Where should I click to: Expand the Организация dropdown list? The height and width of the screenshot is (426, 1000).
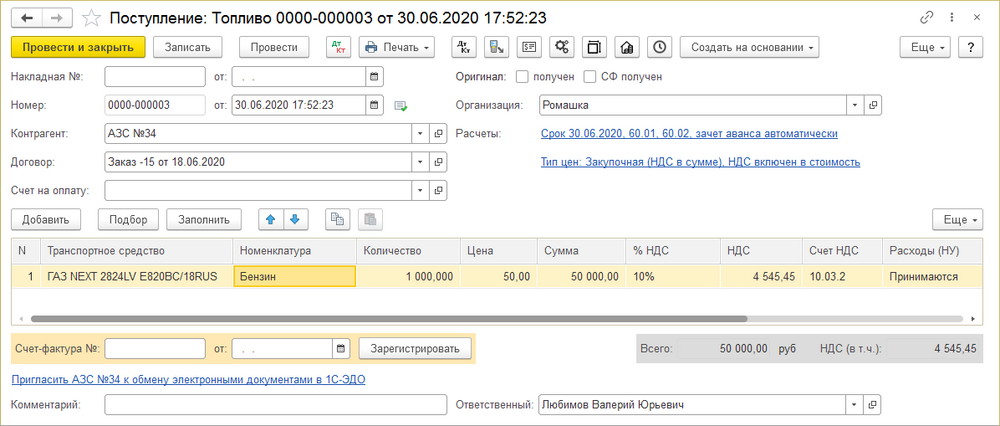(x=855, y=105)
